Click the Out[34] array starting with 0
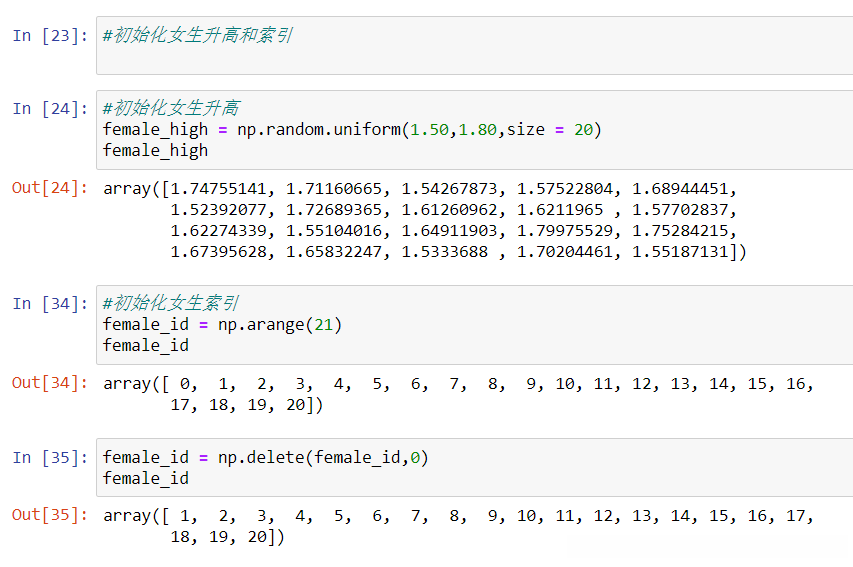This screenshot has height=567, width=853. click(458, 394)
